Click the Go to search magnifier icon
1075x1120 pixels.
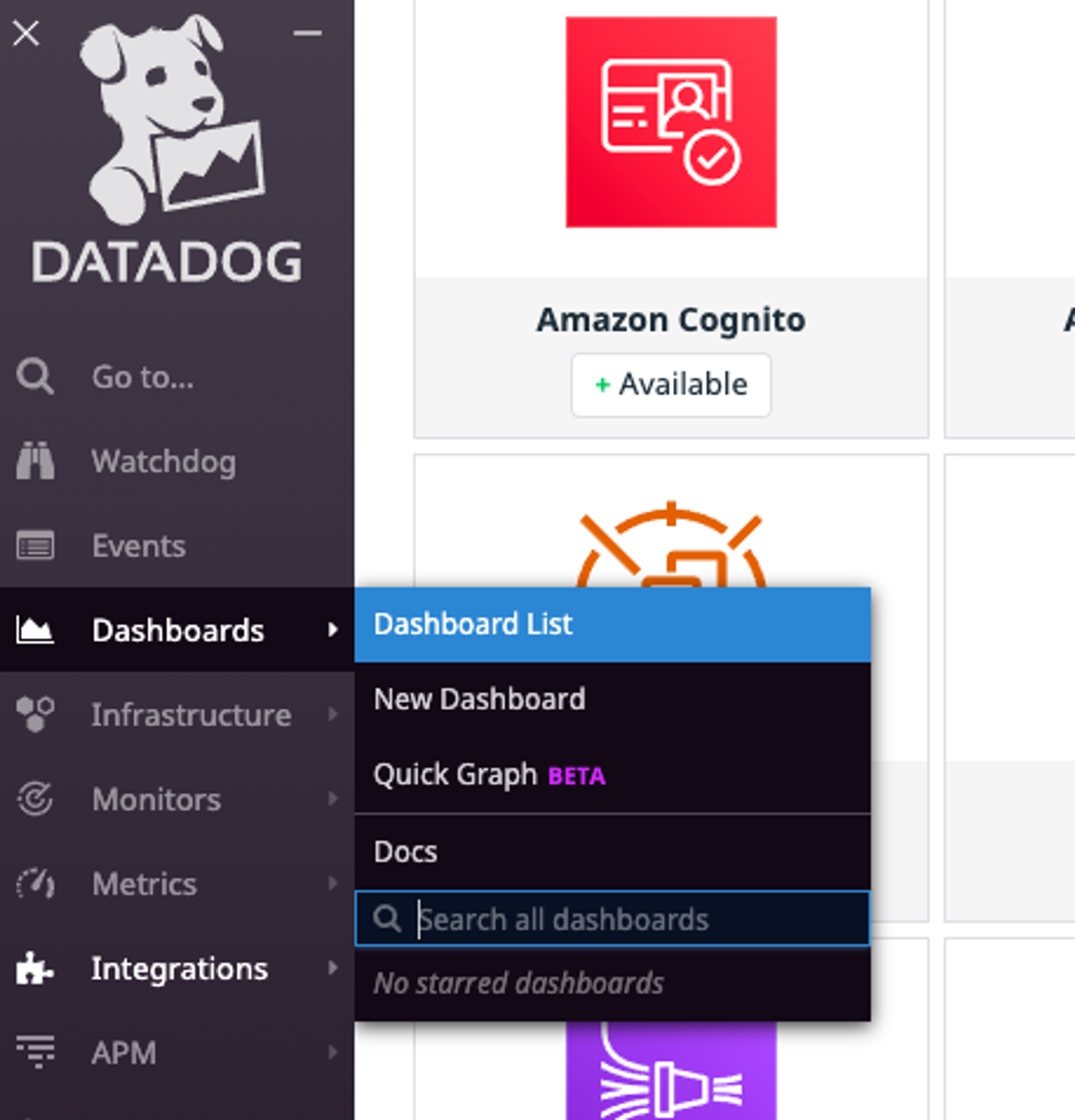[34, 377]
